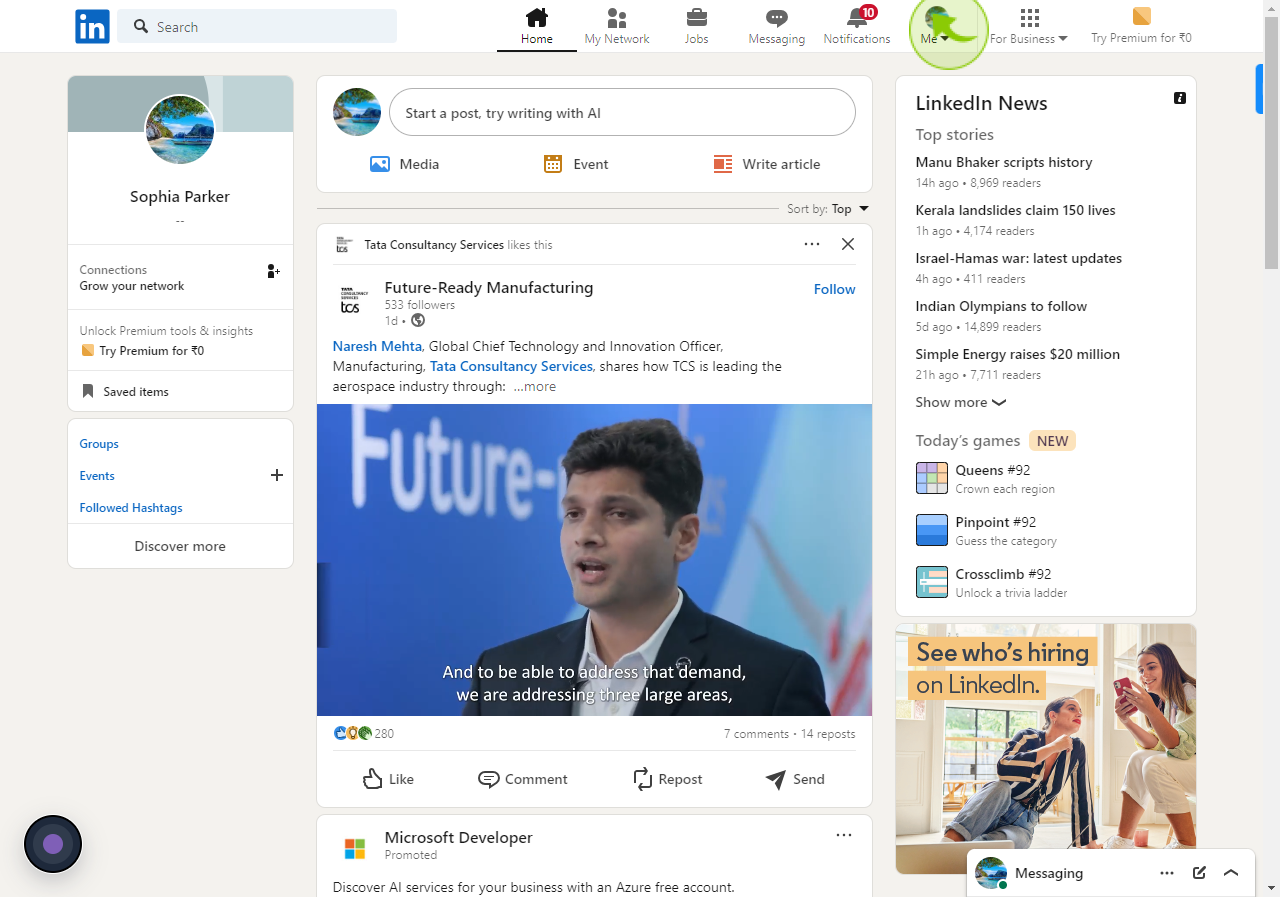Image resolution: width=1280 pixels, height=897 pixels.
Task: Go to the Home tab
Action: click(537, 27)
